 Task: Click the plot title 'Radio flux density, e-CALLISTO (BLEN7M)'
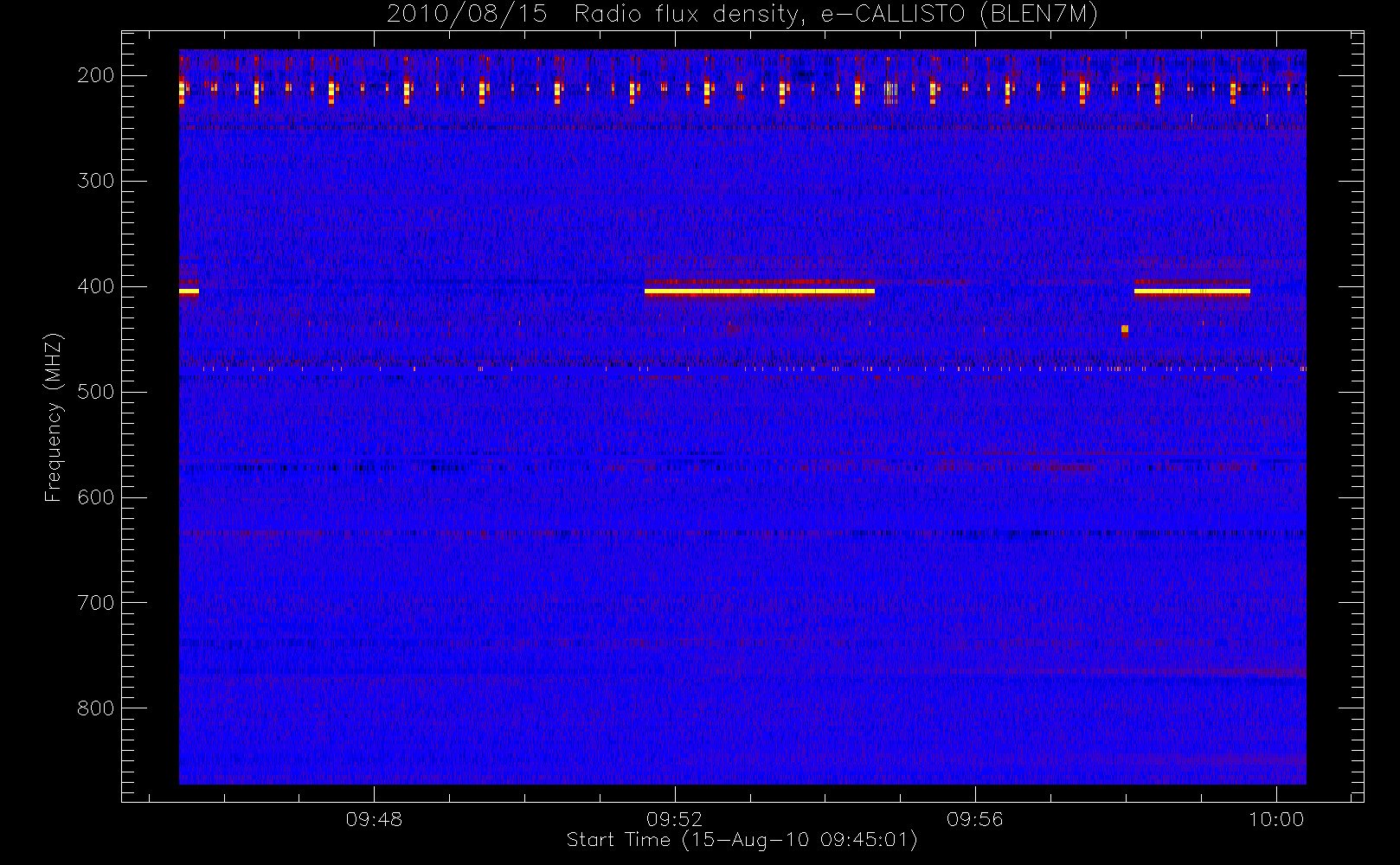(837, 15)
